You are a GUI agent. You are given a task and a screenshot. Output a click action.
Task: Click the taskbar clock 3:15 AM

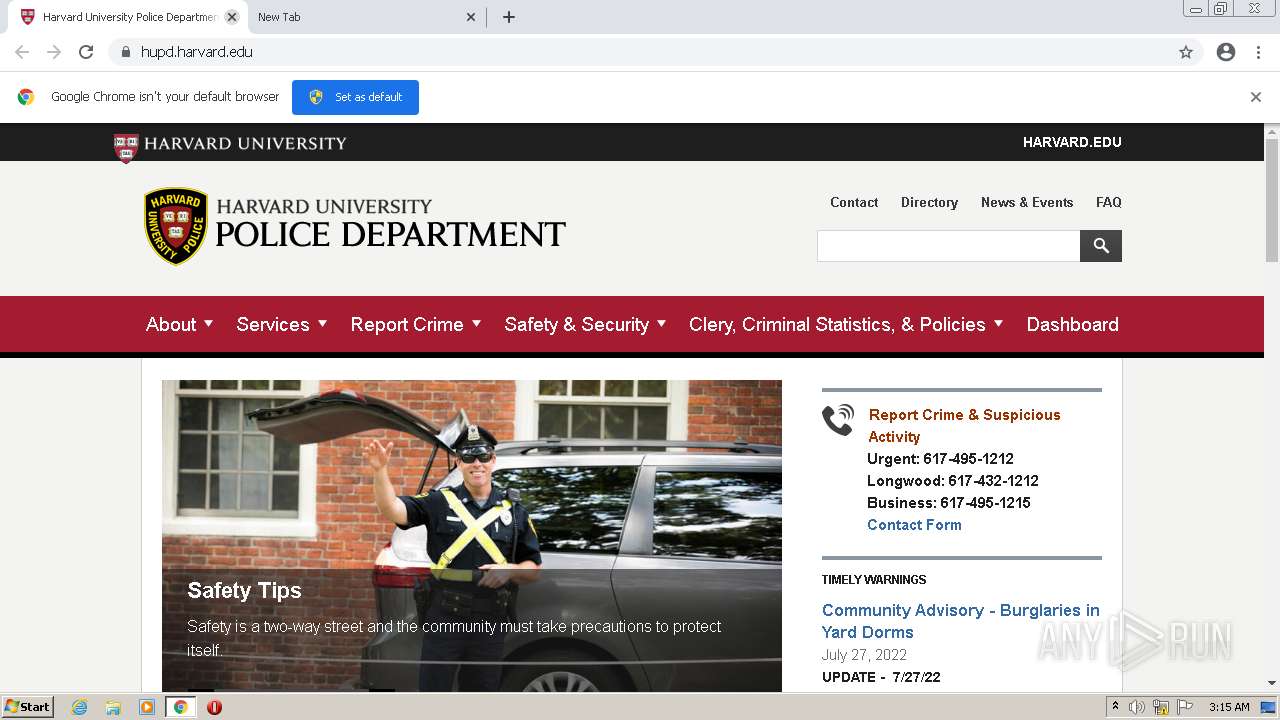tap(1229, 707)
